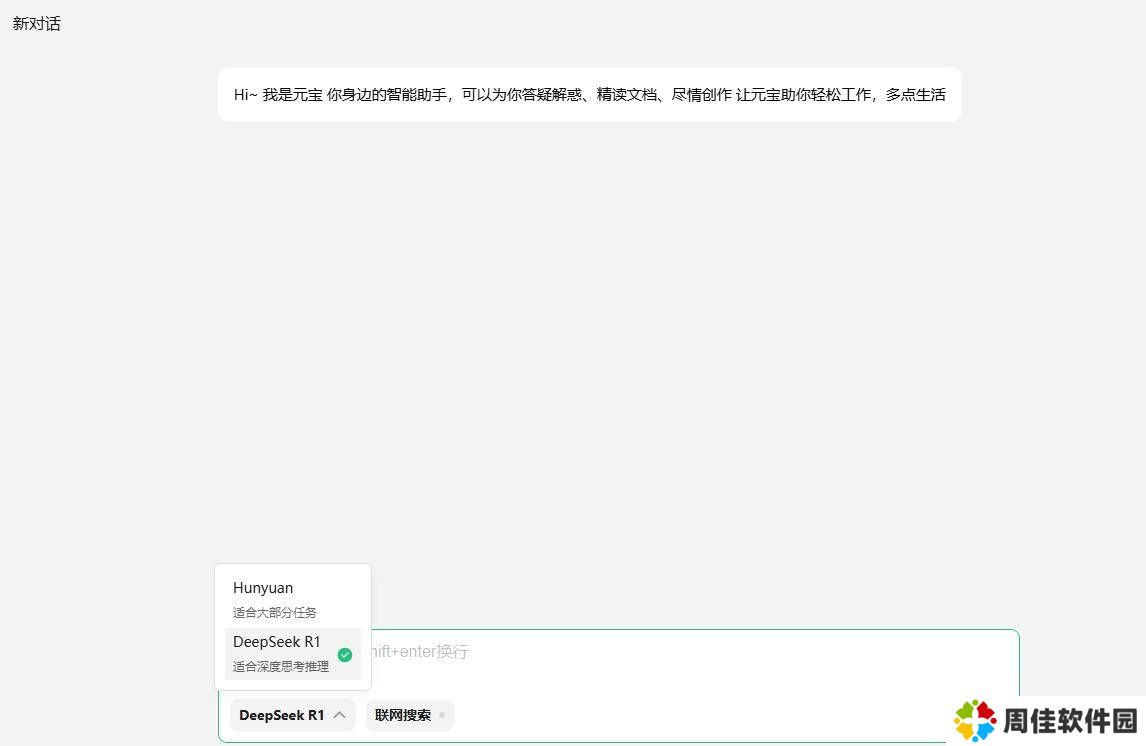Select the DeepSeek R1 model option
The width and height of the screenshot is (1146, 746).
(292, 653)
